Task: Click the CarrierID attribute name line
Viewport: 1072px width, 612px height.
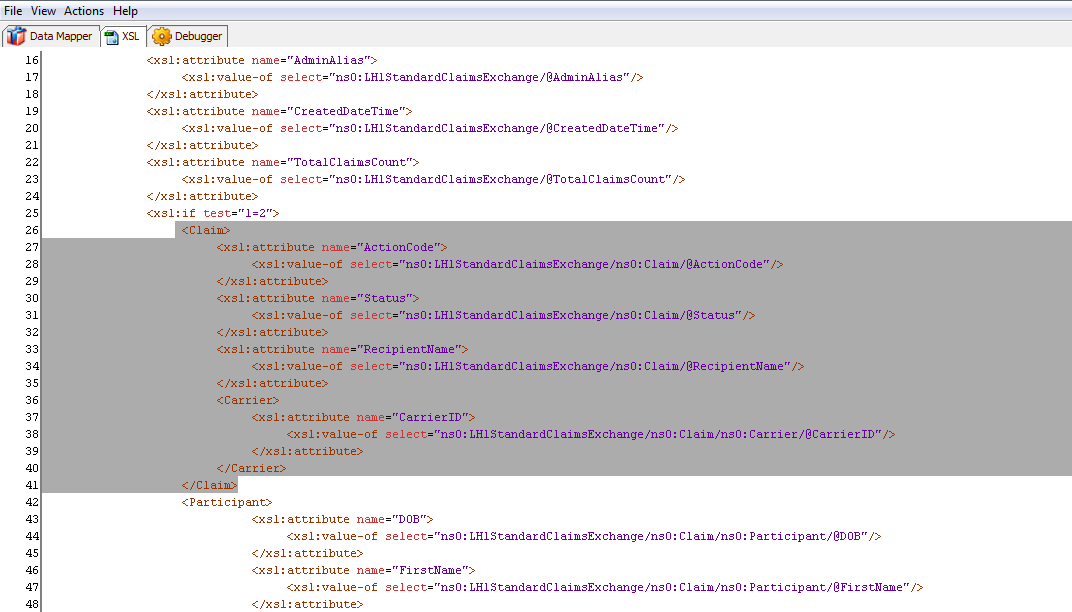Action: (x=364, y=418)
